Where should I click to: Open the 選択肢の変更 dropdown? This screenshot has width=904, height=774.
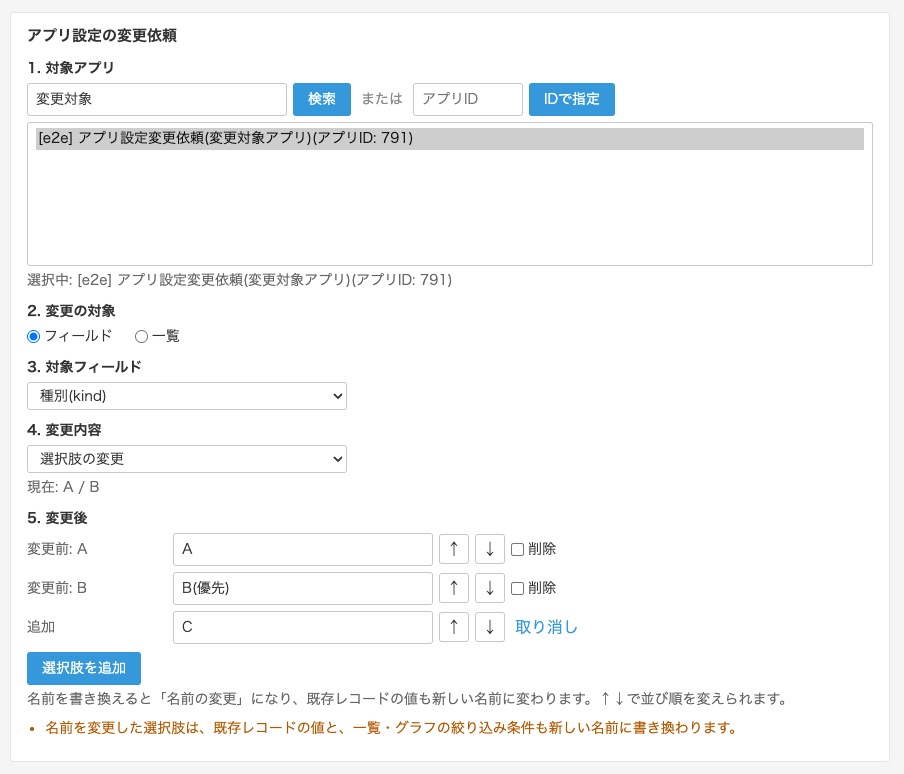187,459
